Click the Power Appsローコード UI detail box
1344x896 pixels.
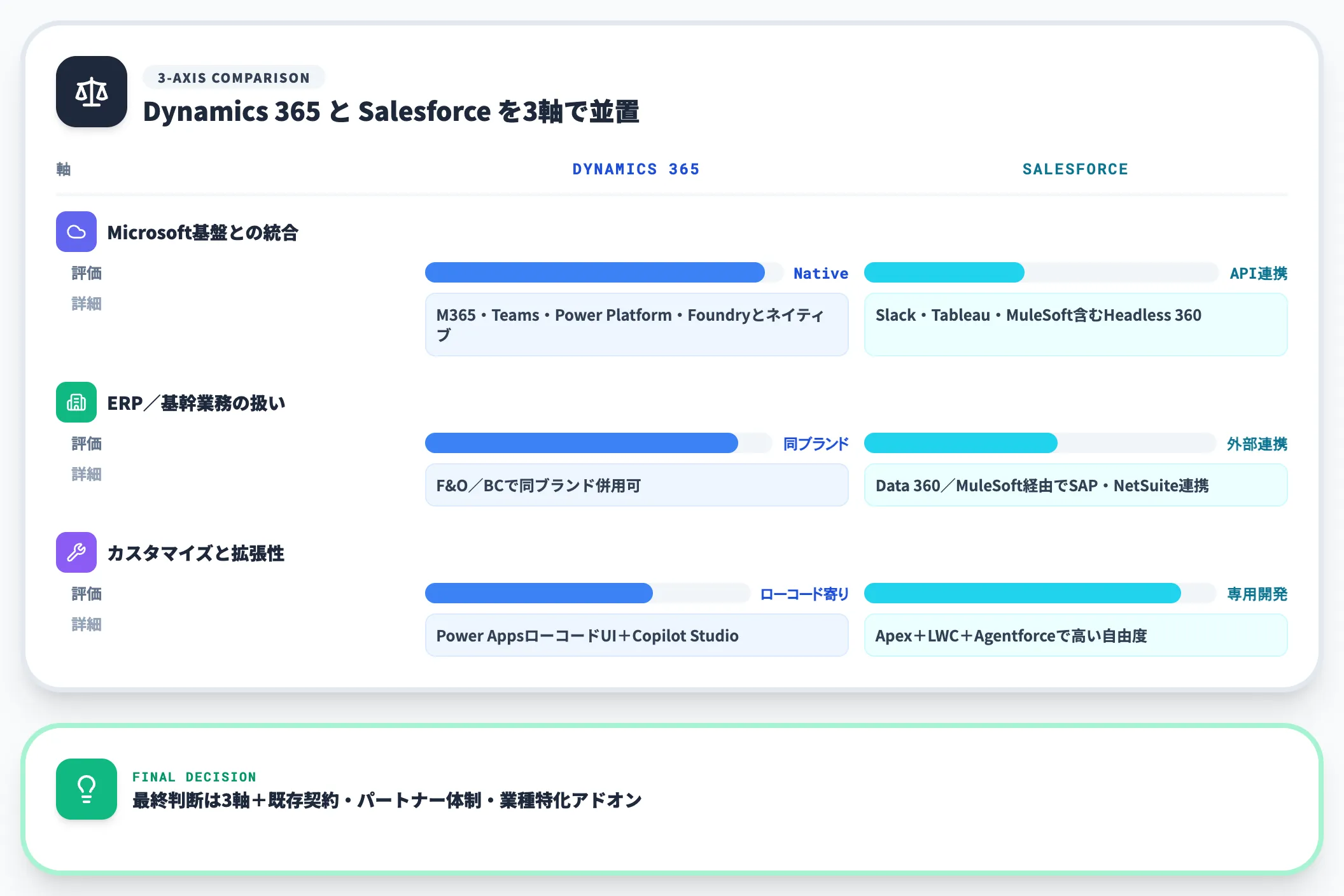[x=636, y=635]
